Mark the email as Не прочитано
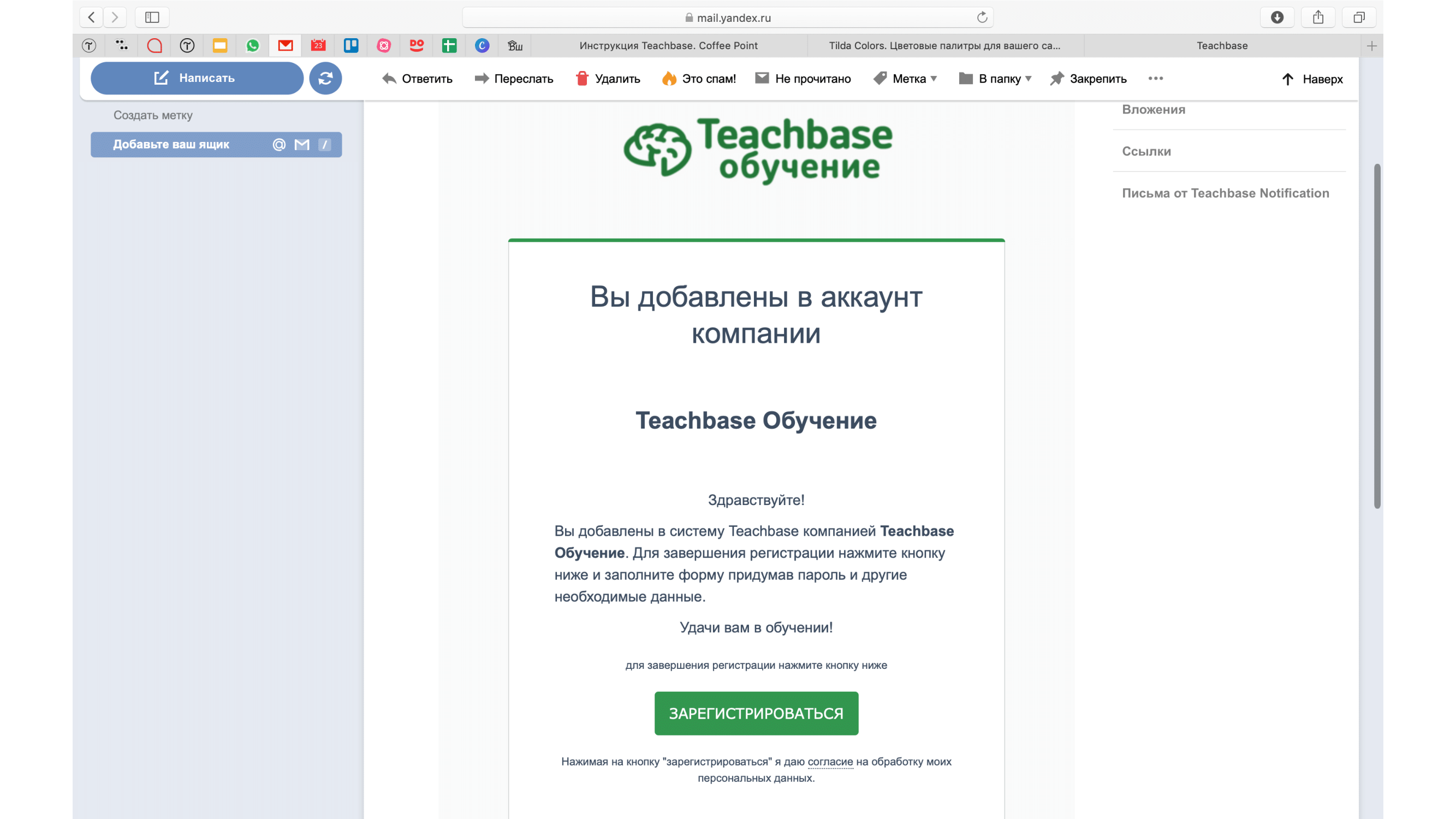 [x=803, y=79]
